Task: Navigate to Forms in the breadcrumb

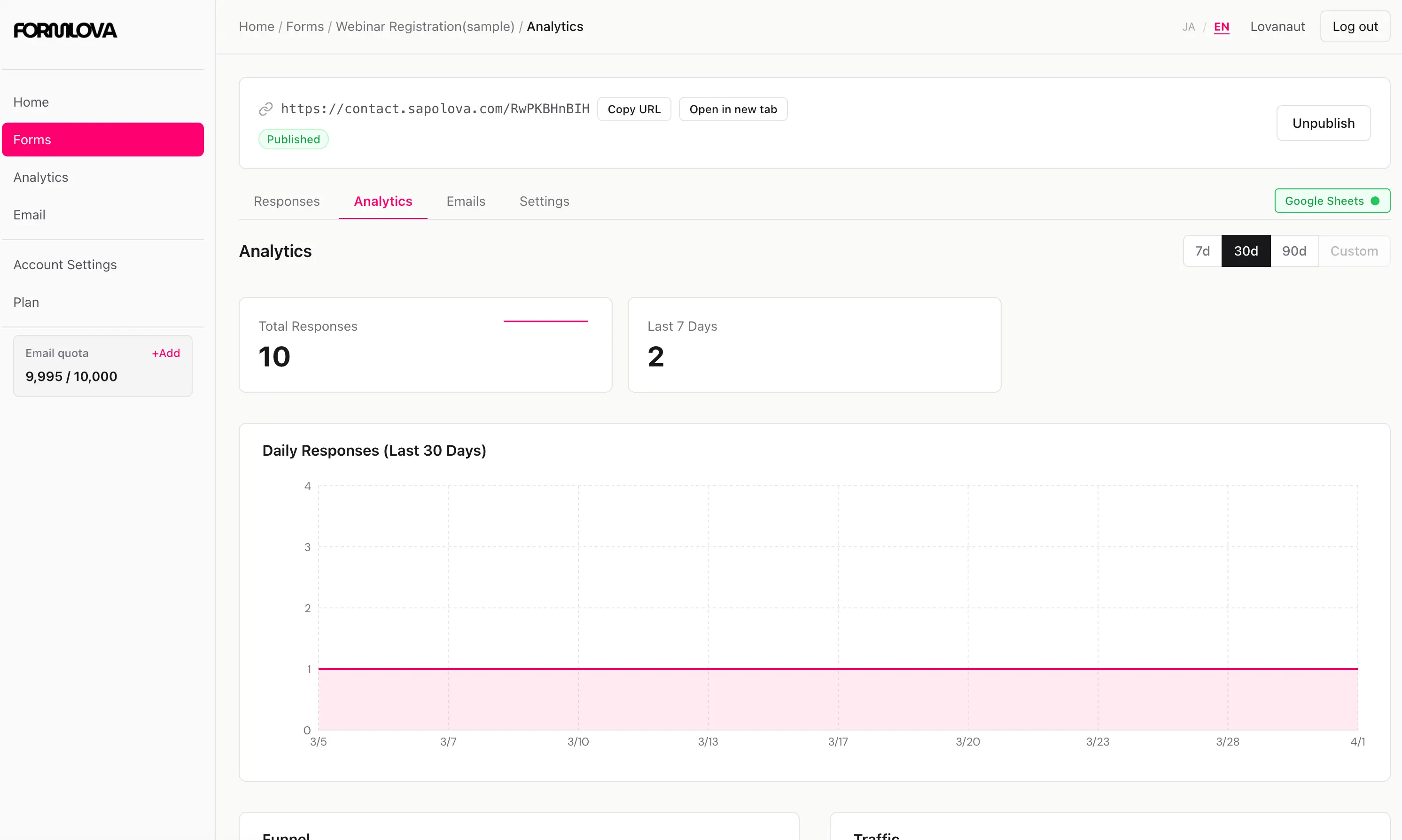Action: [x=304, y=27]
